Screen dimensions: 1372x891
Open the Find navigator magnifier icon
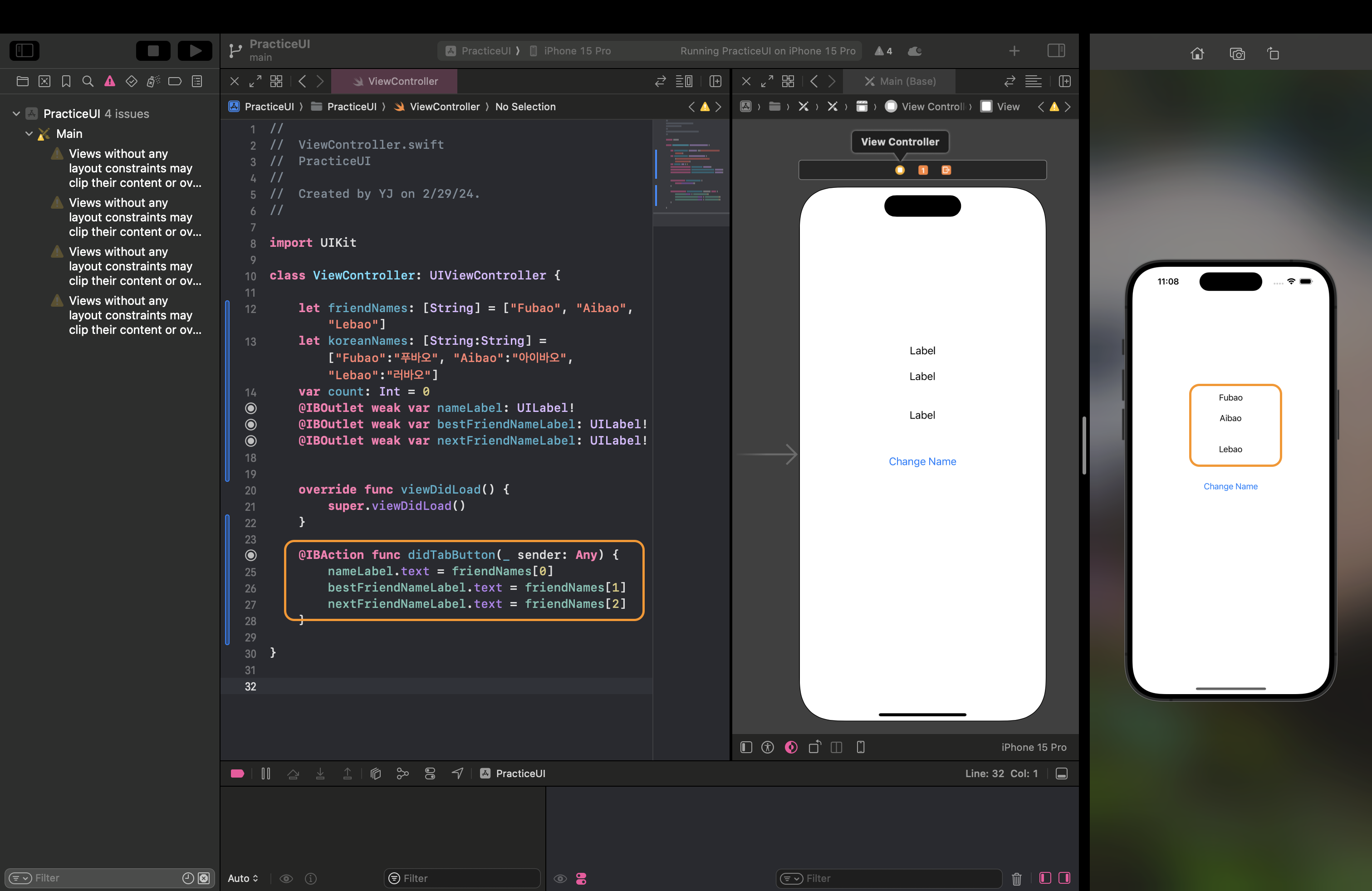88,81
